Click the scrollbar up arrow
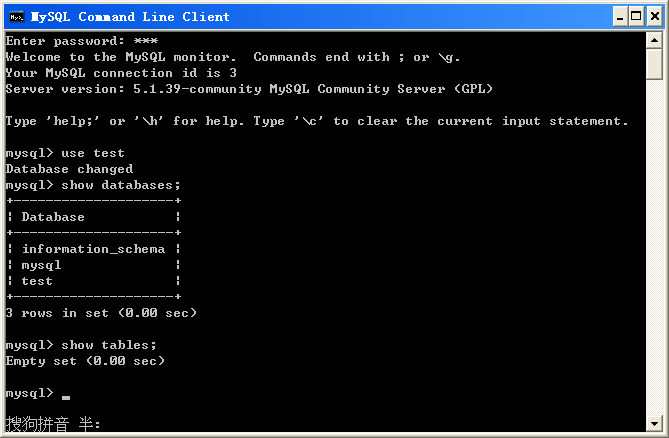669x438 pixels. (x=654, y=41)
